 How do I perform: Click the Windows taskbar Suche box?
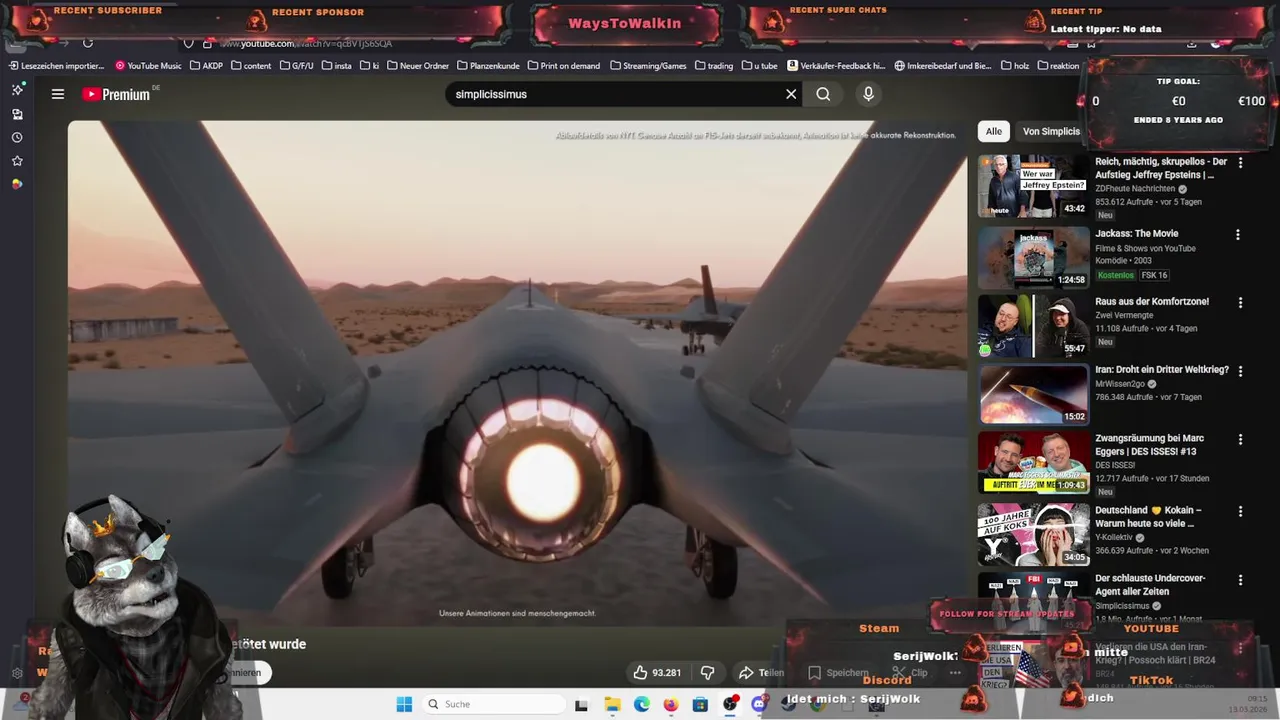point(494,704)
